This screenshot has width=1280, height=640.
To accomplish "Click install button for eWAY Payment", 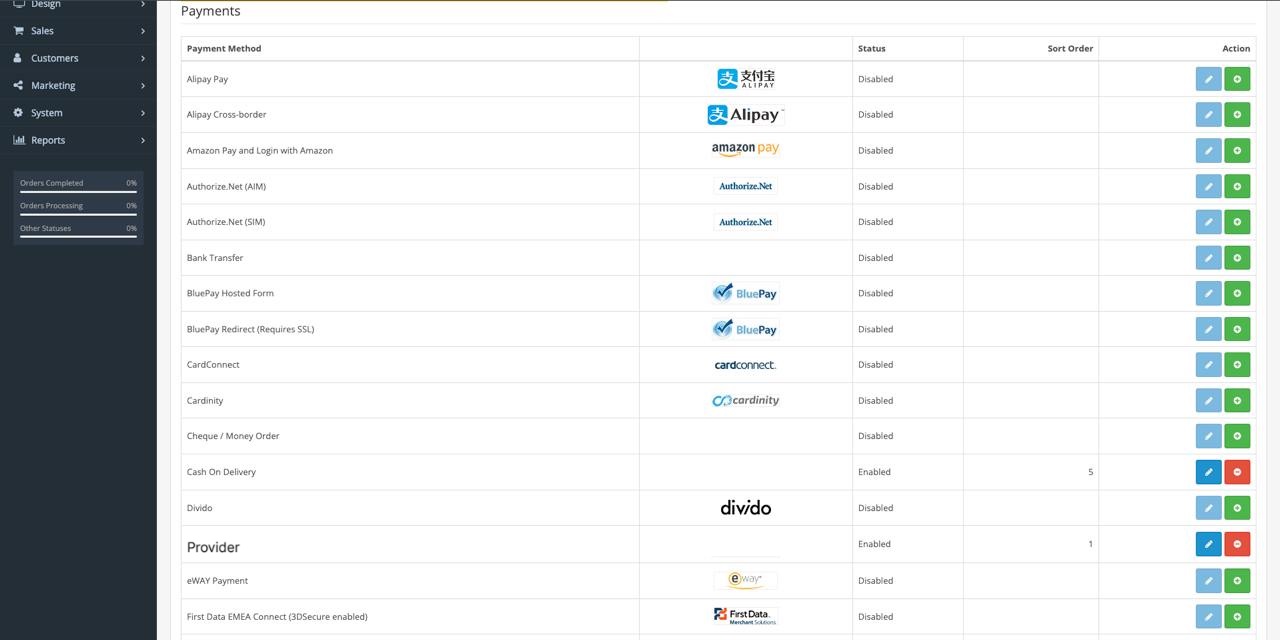I will pyautogui.click(x=1237, y=581).
